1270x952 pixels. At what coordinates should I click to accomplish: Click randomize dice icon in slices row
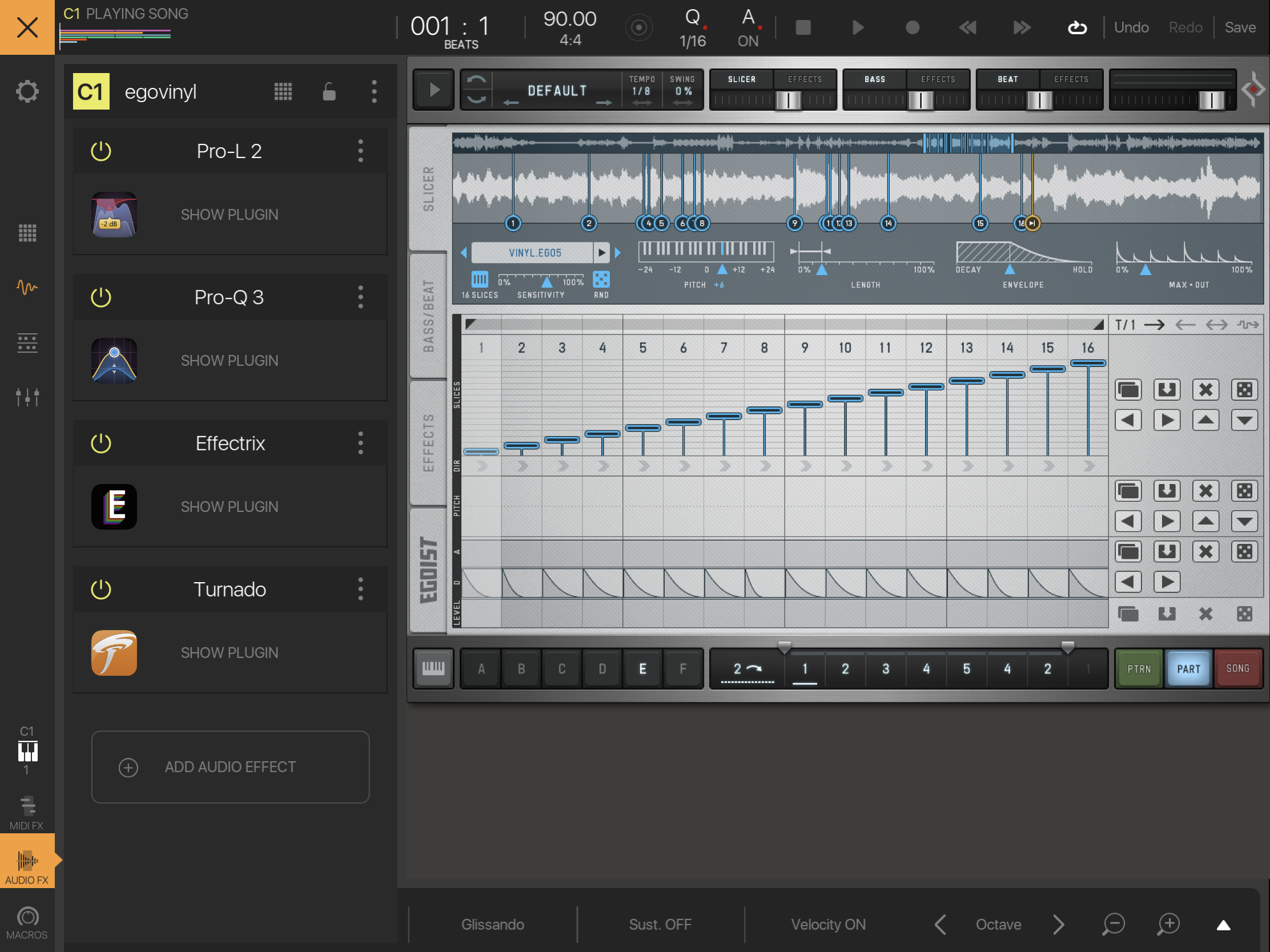click(1244, 390)
